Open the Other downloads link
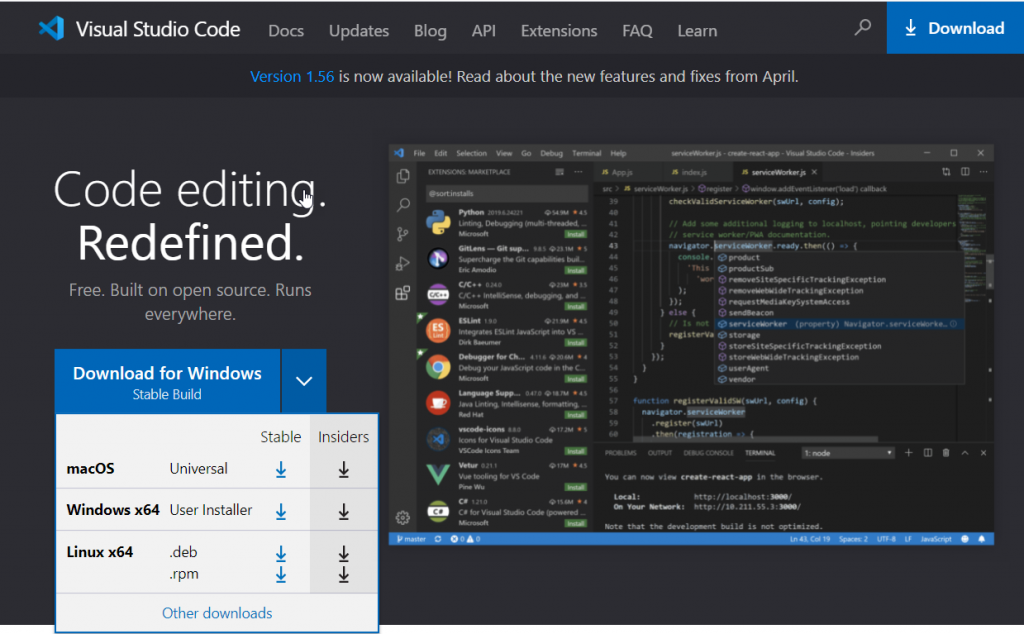Viewport: 1024px width, 634px height. pyautogui.click(x=217, y=613)
